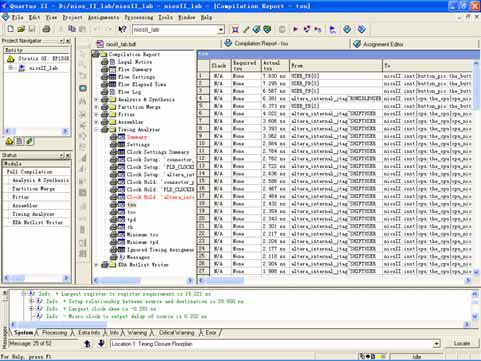481x361 pixels.
Task: Click the Copy toolbar icon
Action: coord(72,29)
